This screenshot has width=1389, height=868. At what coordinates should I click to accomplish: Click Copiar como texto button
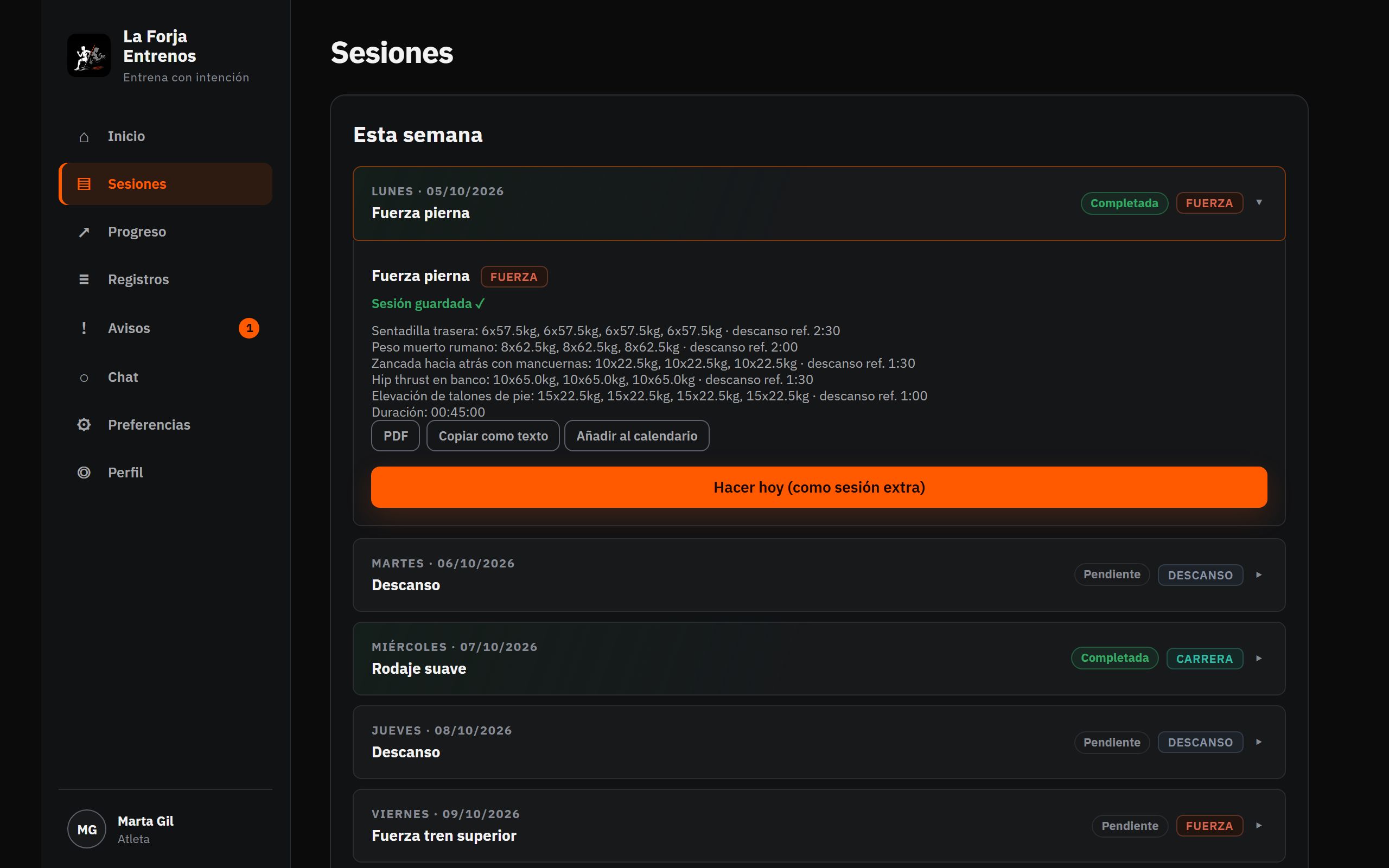493,436
